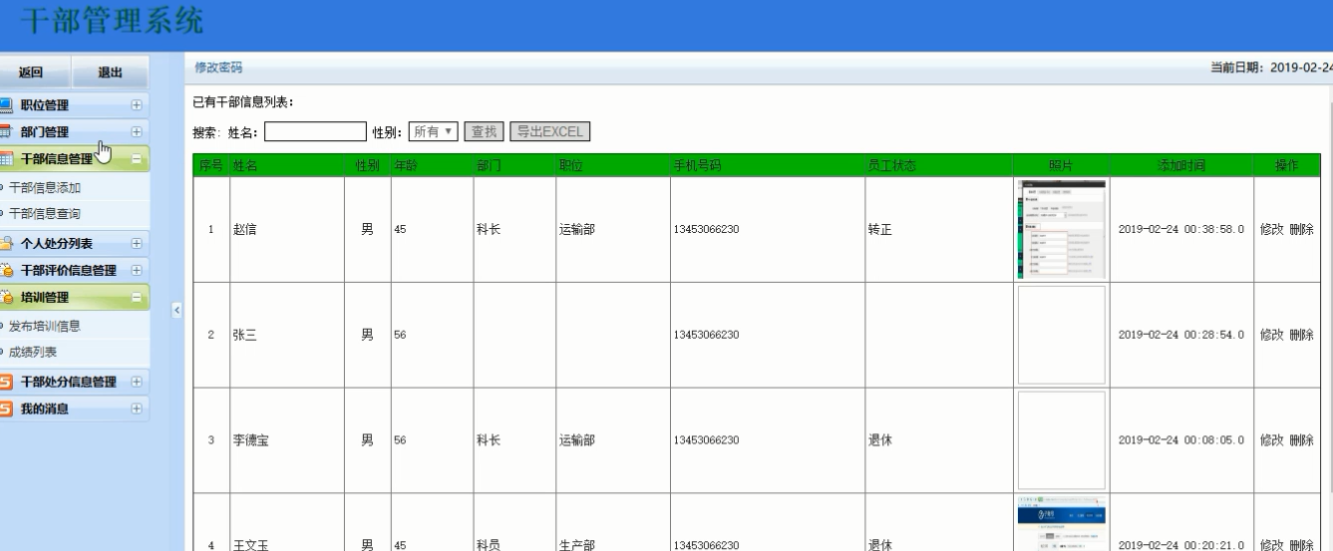The image size is (1333, 551).
Task: Collapse the sidebar with the arrow handle
Action: [x=178, y=309]
